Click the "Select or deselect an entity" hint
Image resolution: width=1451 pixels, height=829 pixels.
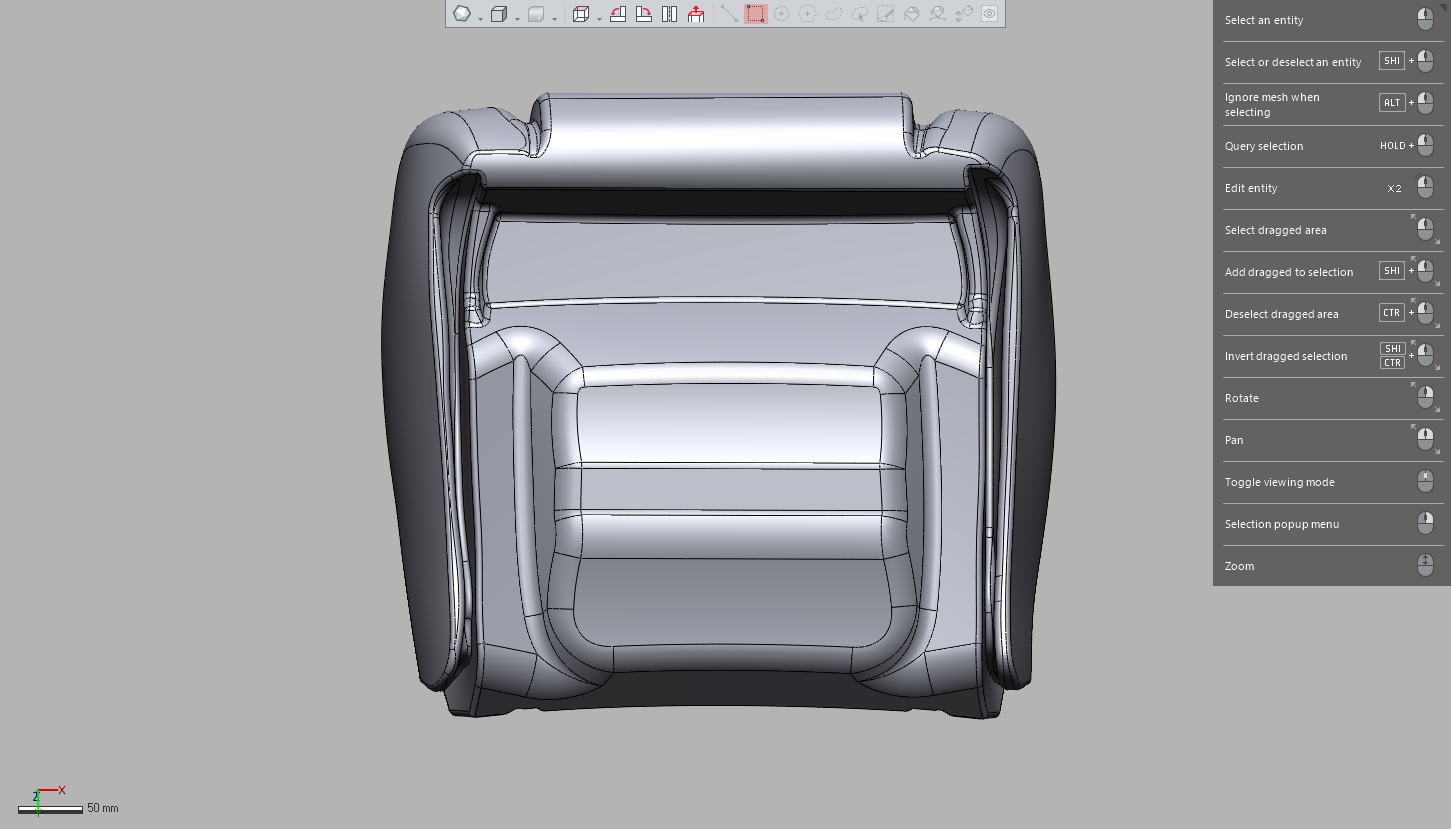coord(1332,62)
